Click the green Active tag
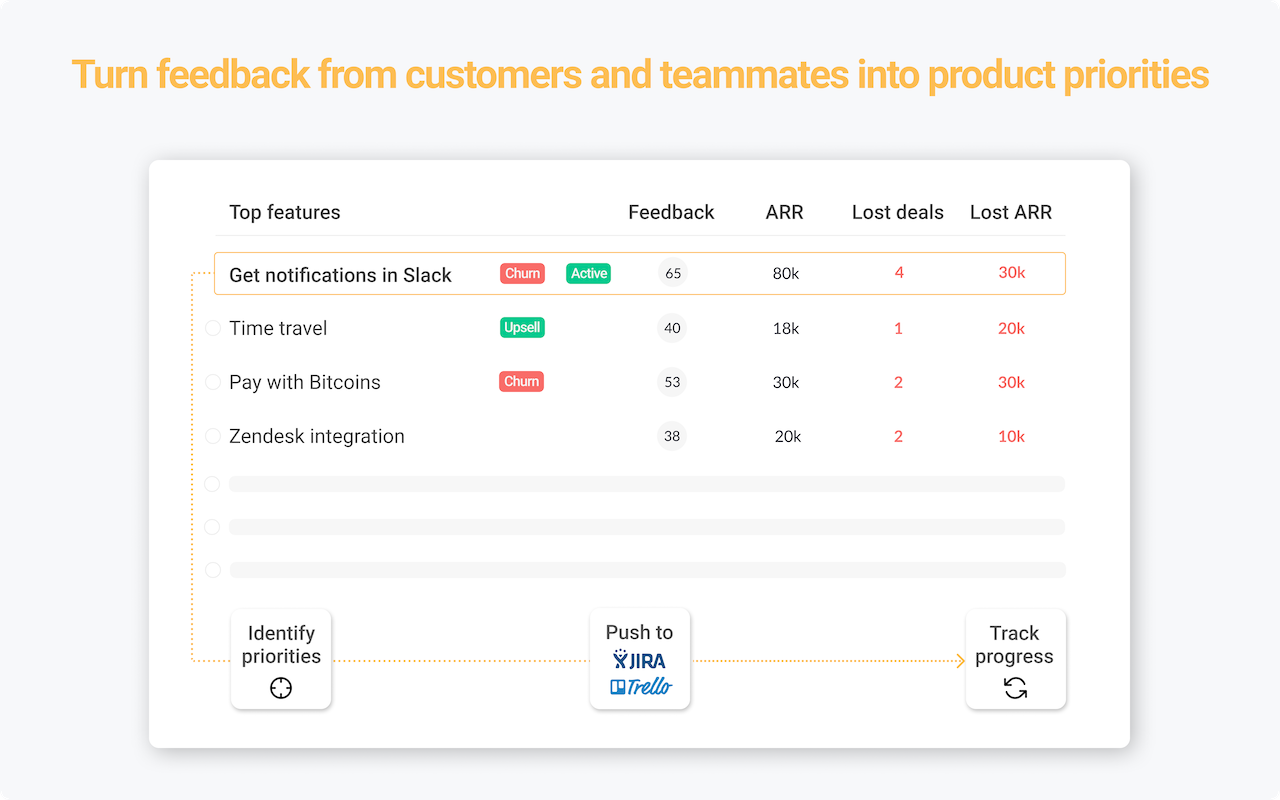Viewport: 1280px width, 800px height. [589, 274]
